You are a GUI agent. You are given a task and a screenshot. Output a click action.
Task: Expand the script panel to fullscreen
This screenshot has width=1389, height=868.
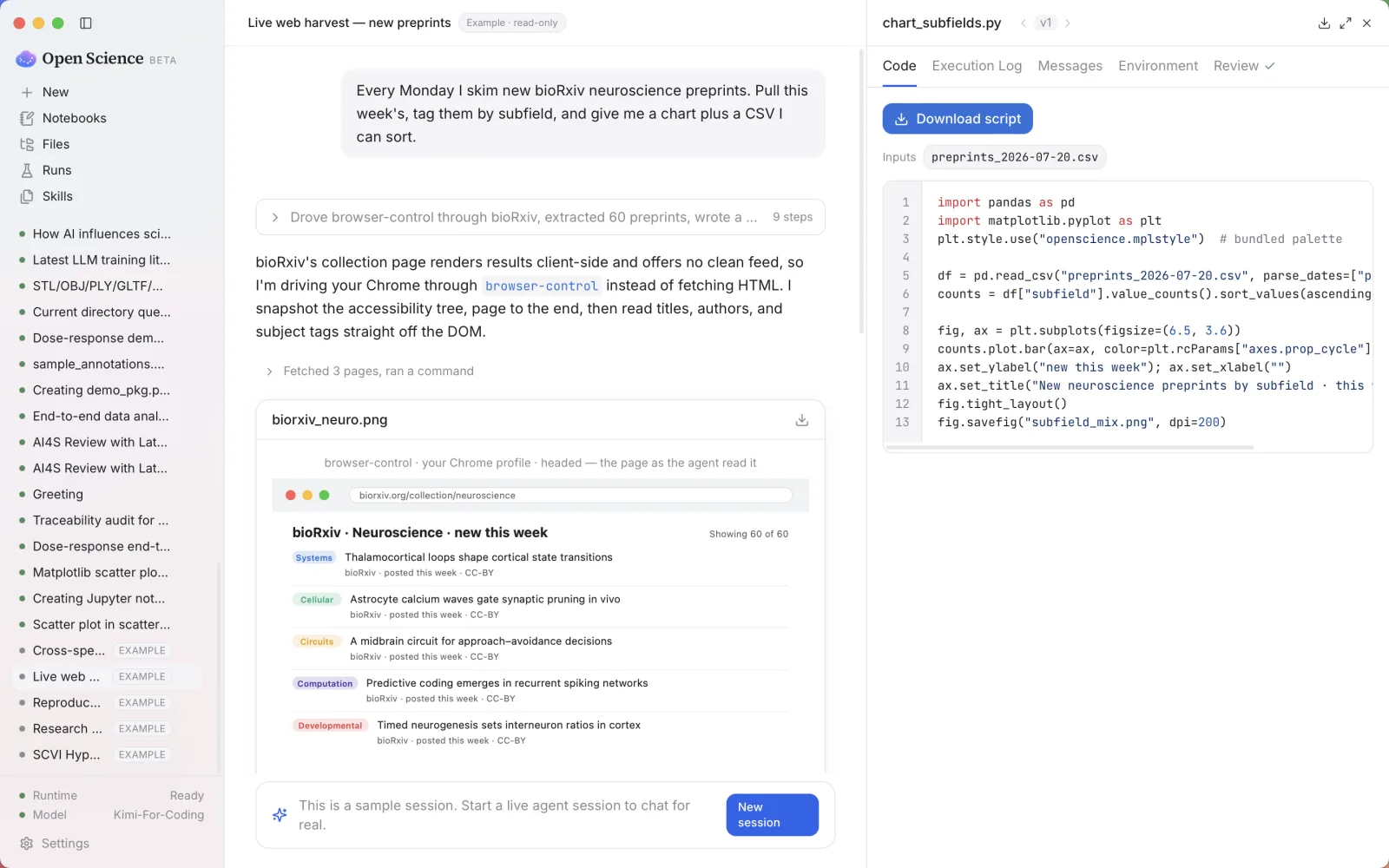click(x=1346, y=23)
